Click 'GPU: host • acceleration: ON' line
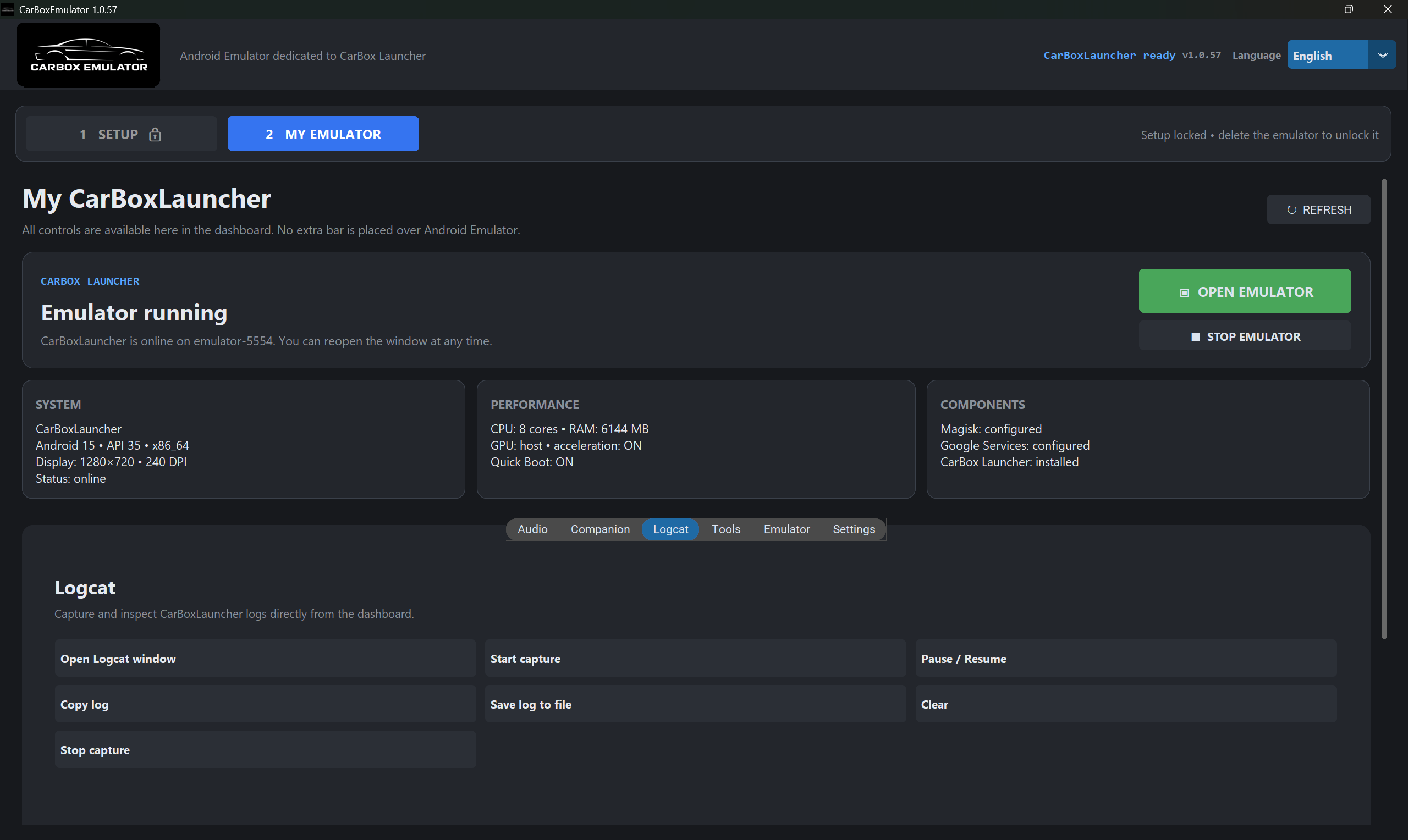Image resolution: width=1408 pixels, height=840 pixels. (x=565, y=445)
